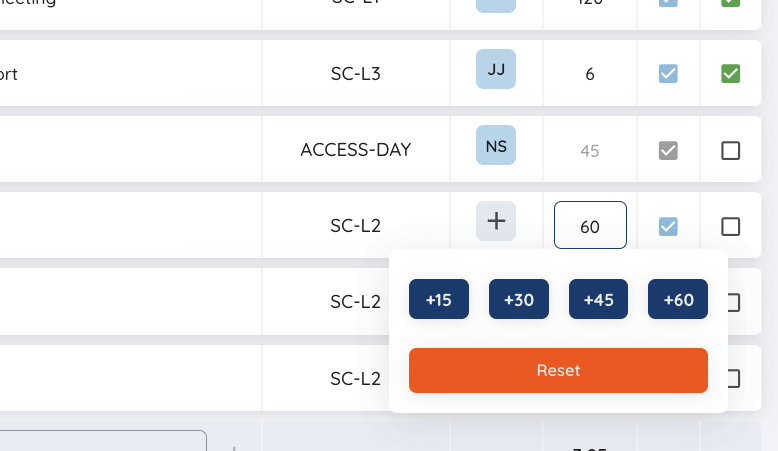Add 15 minutes with +15 button
The height and width of the screenshot is (451, 778).
(x=439, y=299)
